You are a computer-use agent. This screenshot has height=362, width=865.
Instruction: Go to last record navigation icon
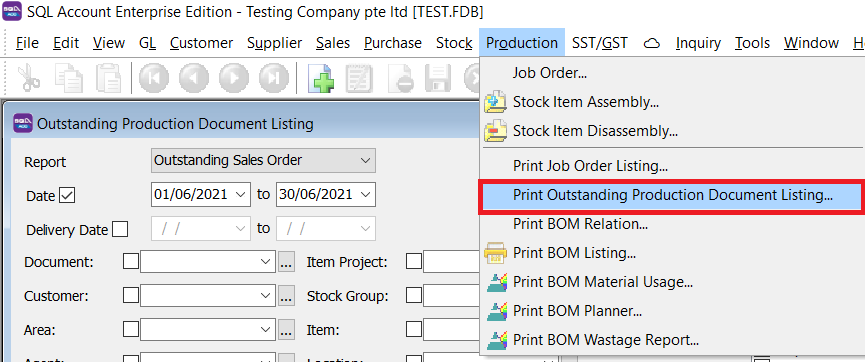coord(274,77)
